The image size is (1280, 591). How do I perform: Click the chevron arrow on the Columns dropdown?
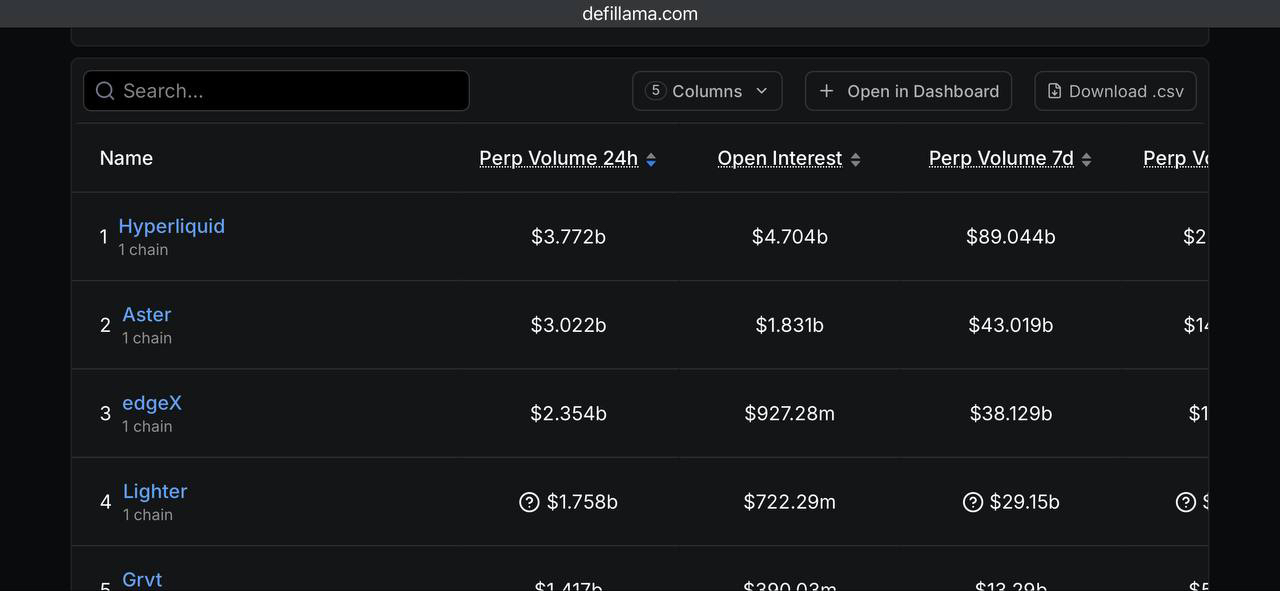click(x=761, y=91)
